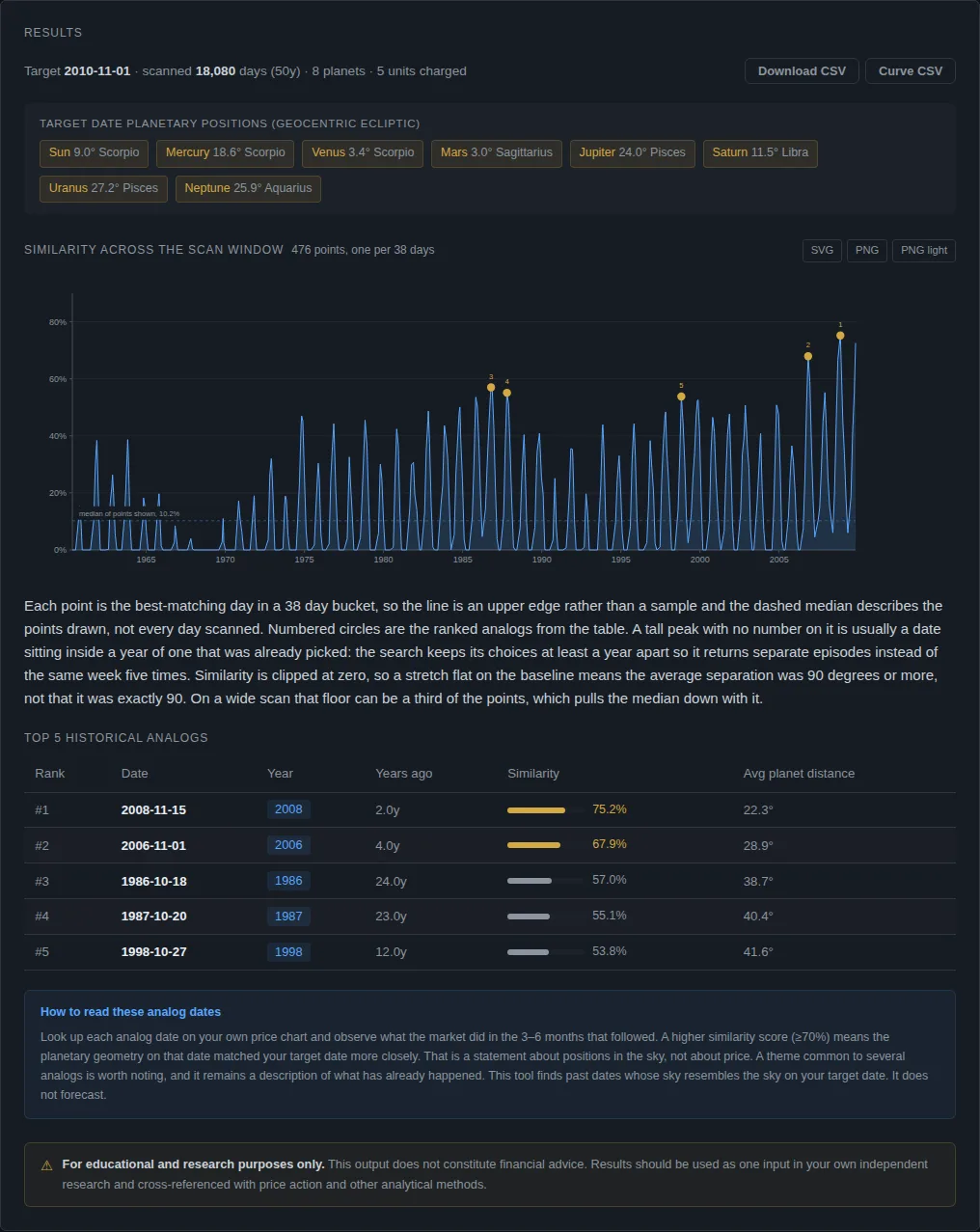Click the date 2006-11-01
The image size is (980, 1232).
point(153,846)
